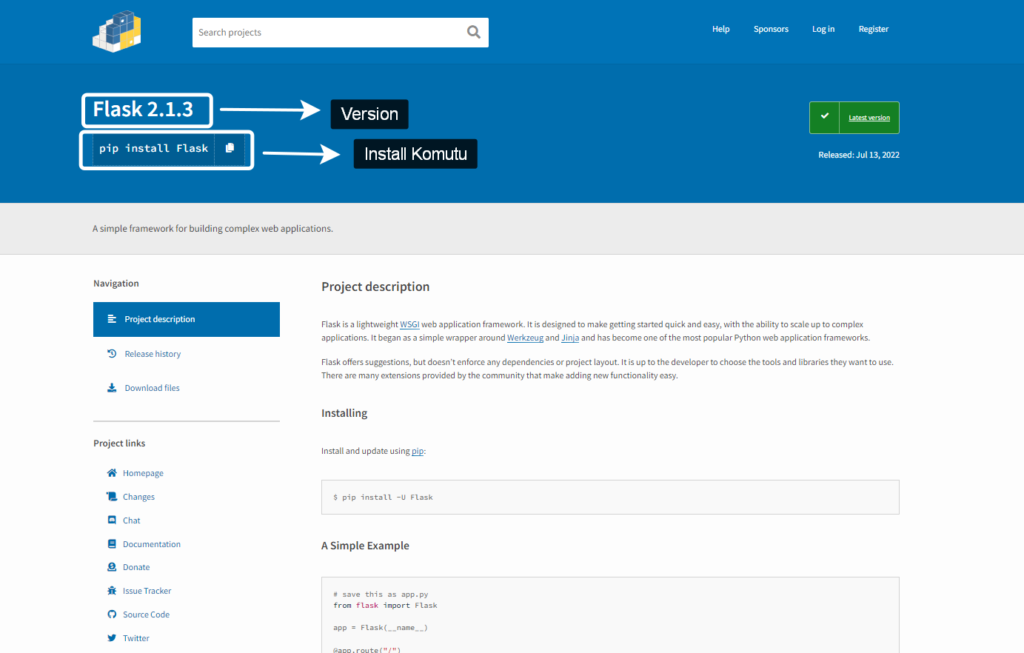Follow the Werkzeug link

coord(525,338)
